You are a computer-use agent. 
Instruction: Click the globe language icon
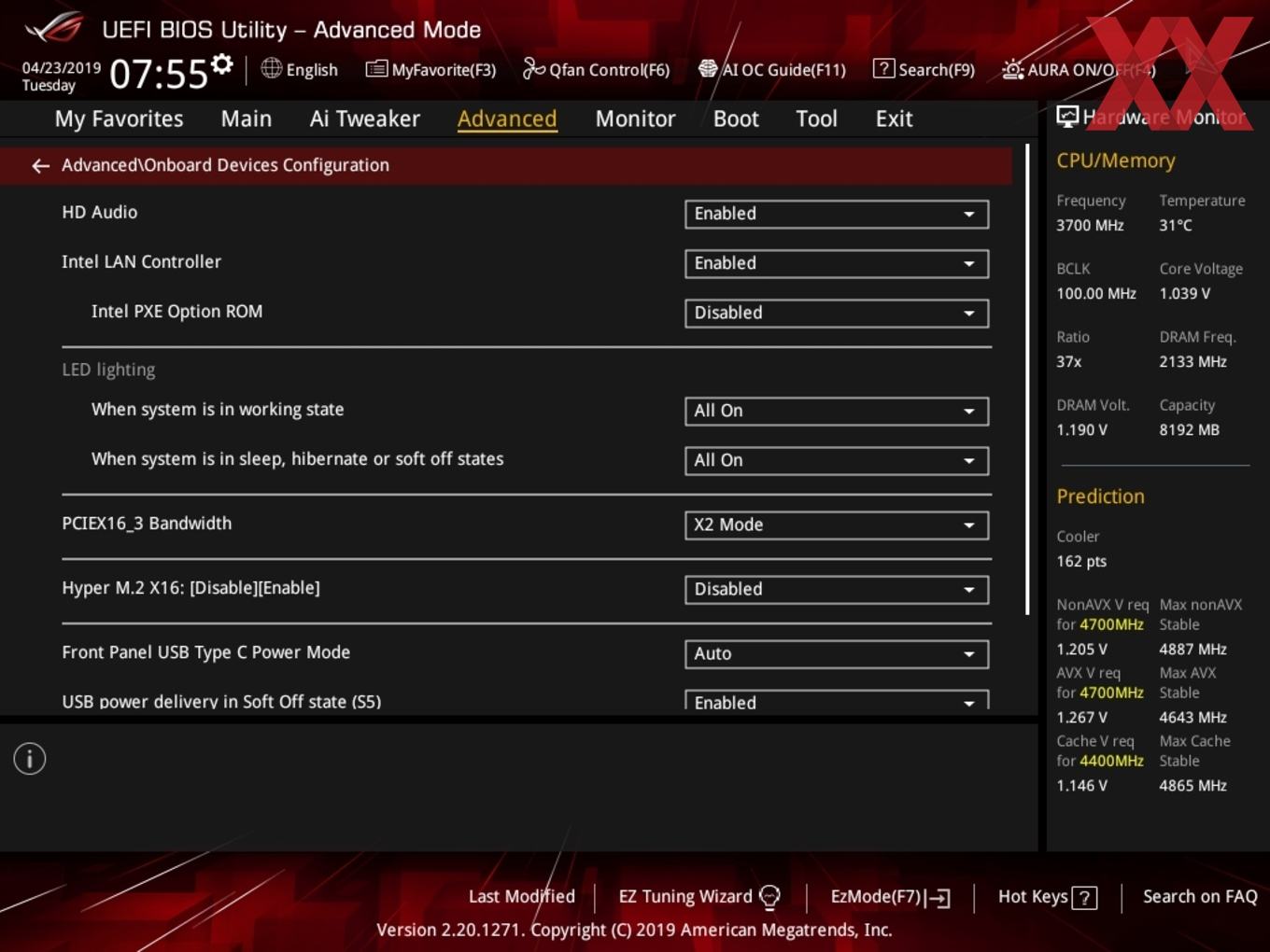pos(271,68)
